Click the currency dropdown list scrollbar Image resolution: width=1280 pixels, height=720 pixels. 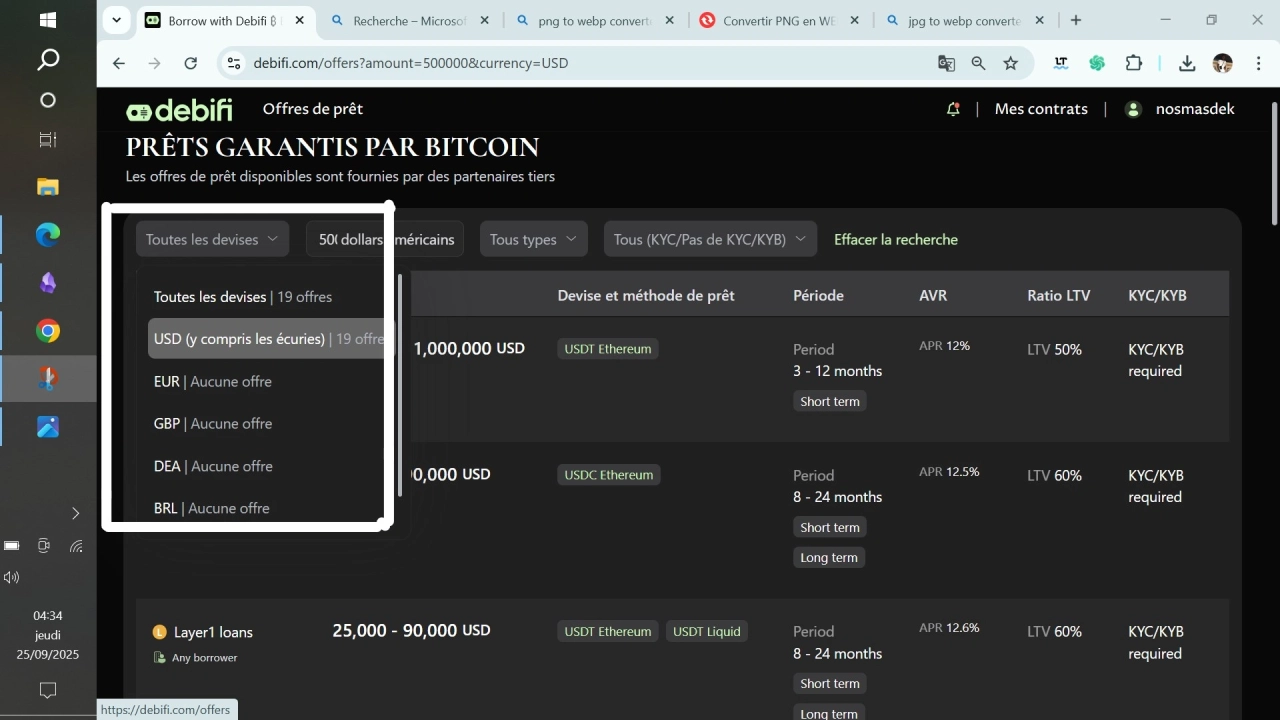[400, 385]
